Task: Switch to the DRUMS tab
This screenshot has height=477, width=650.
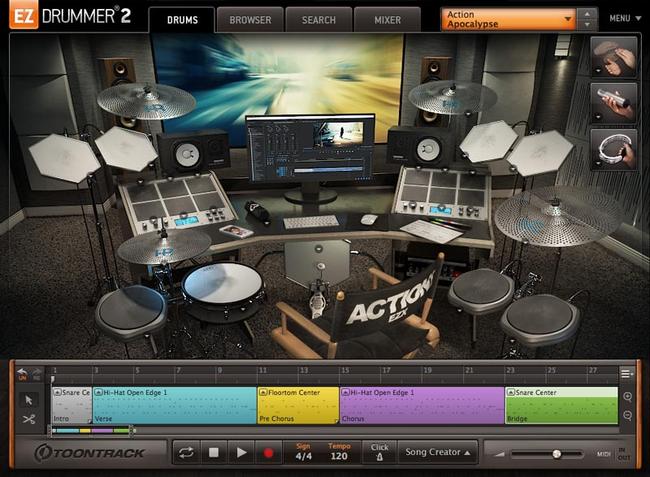Action: pyautogui.click(x=182, y=20)
